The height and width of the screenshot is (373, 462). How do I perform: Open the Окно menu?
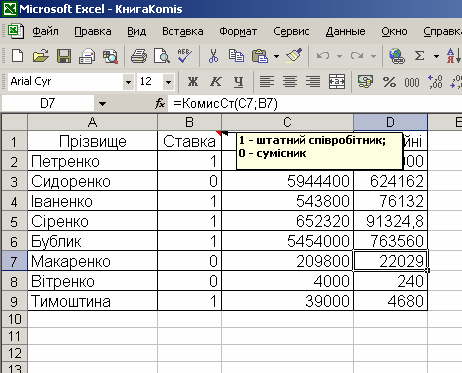394,31
